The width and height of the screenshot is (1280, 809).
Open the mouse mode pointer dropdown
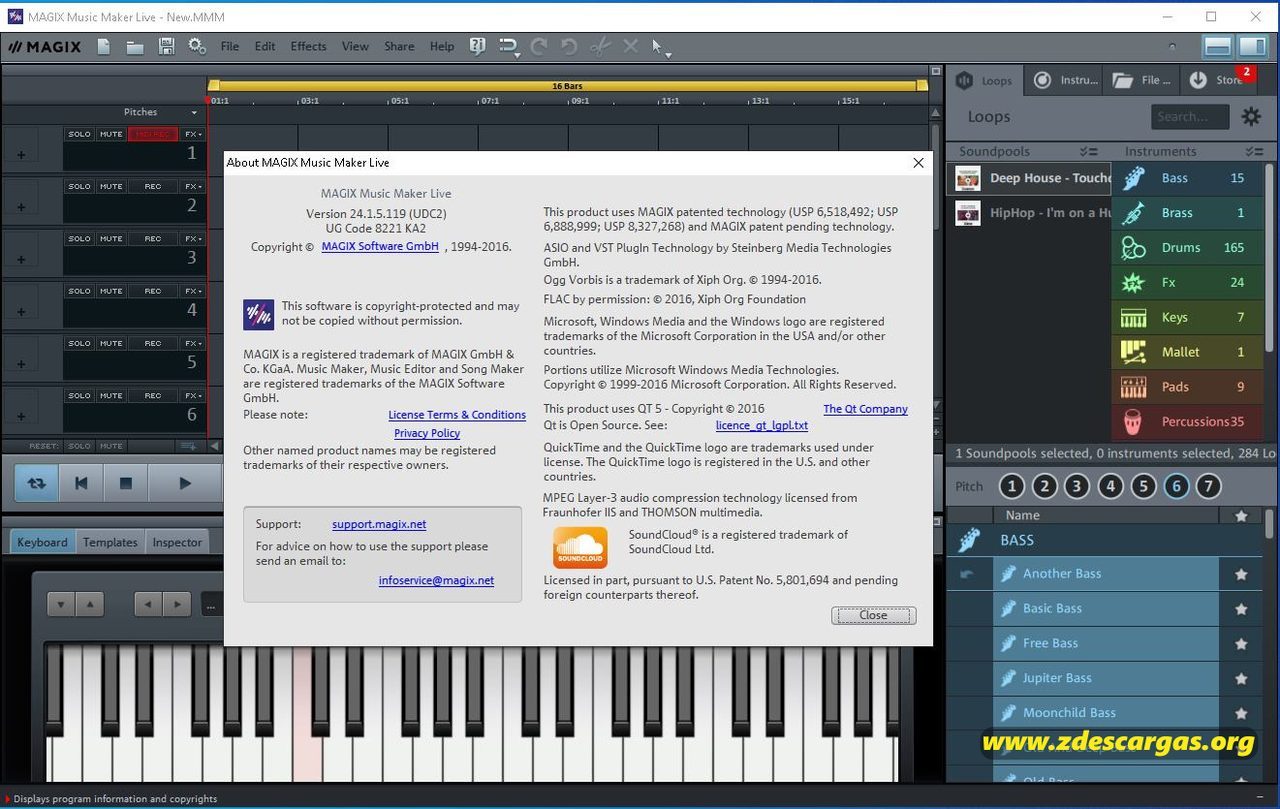[x=660, y=47]
